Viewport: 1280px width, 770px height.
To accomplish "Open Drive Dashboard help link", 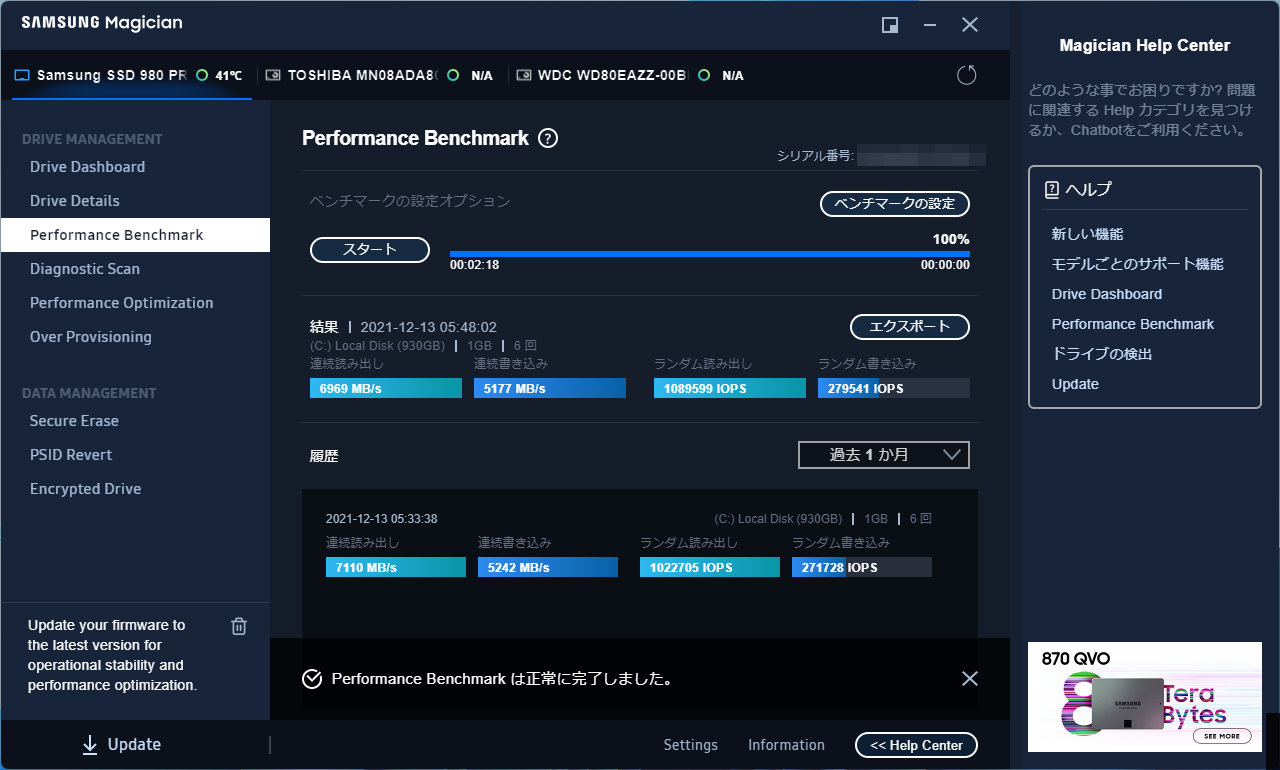I will coord(1107,294).
